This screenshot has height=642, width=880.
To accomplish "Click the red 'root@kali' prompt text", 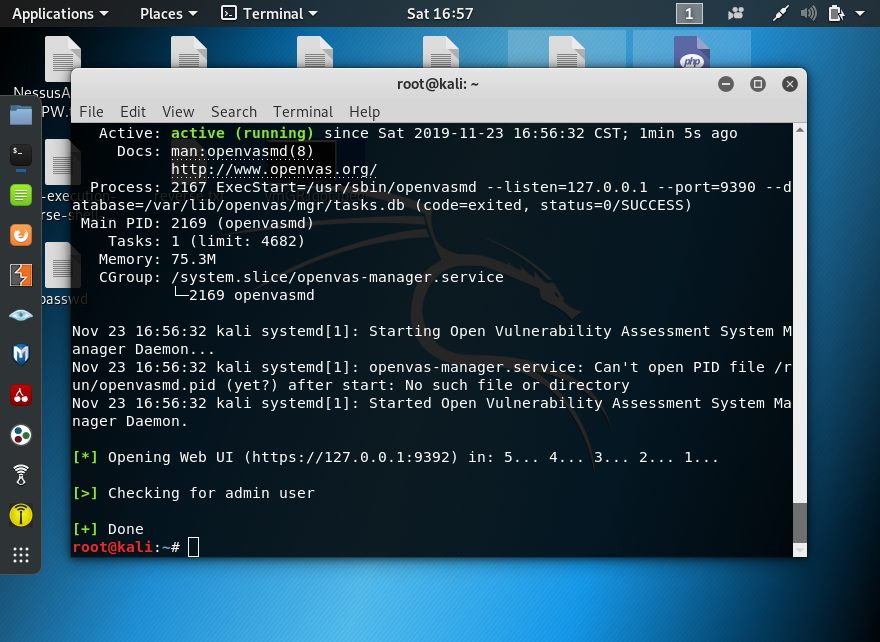I will [x=113, y=547].
